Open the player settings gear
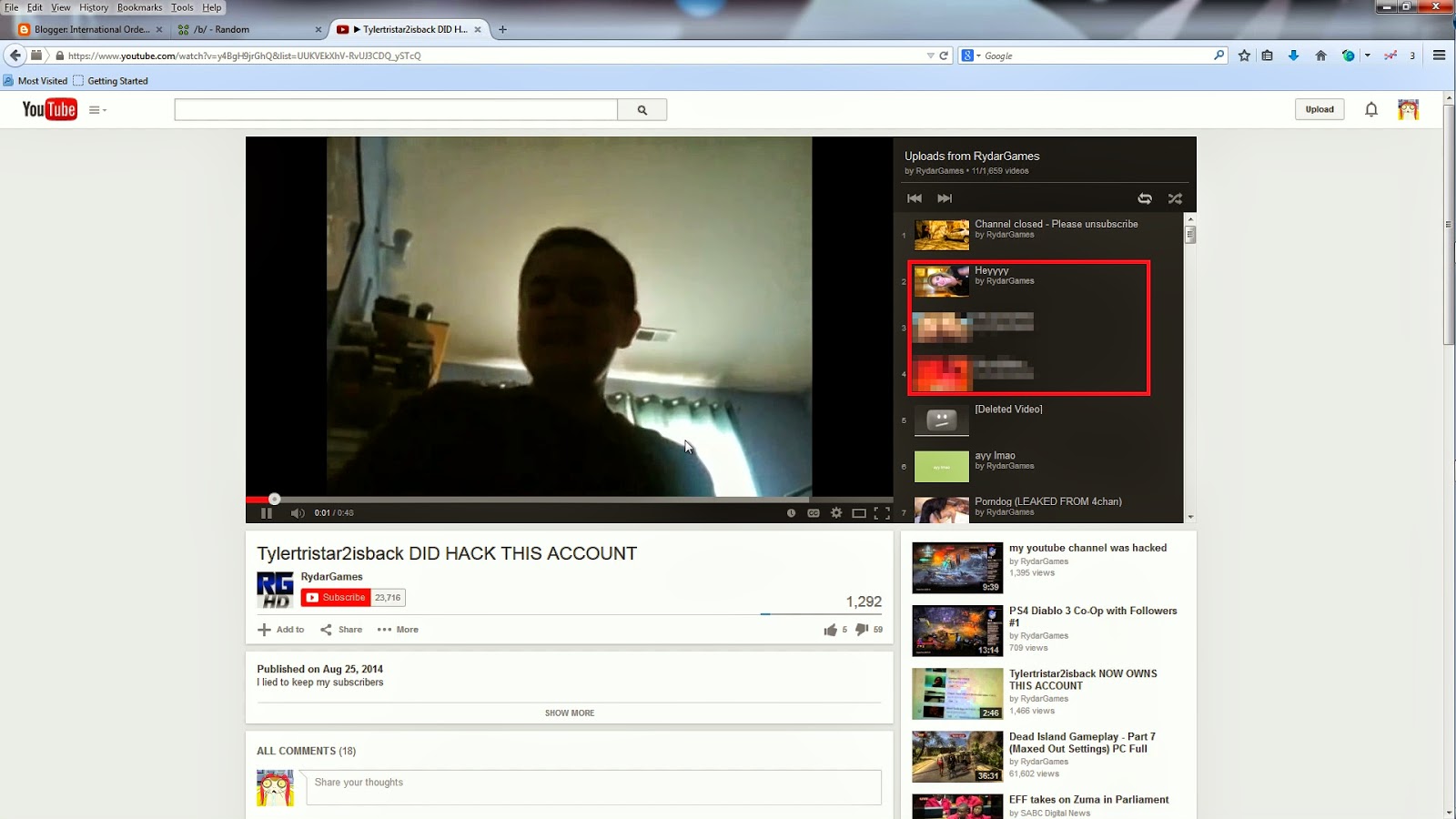This screenshot has width=1456, height=819. (836, 513)
